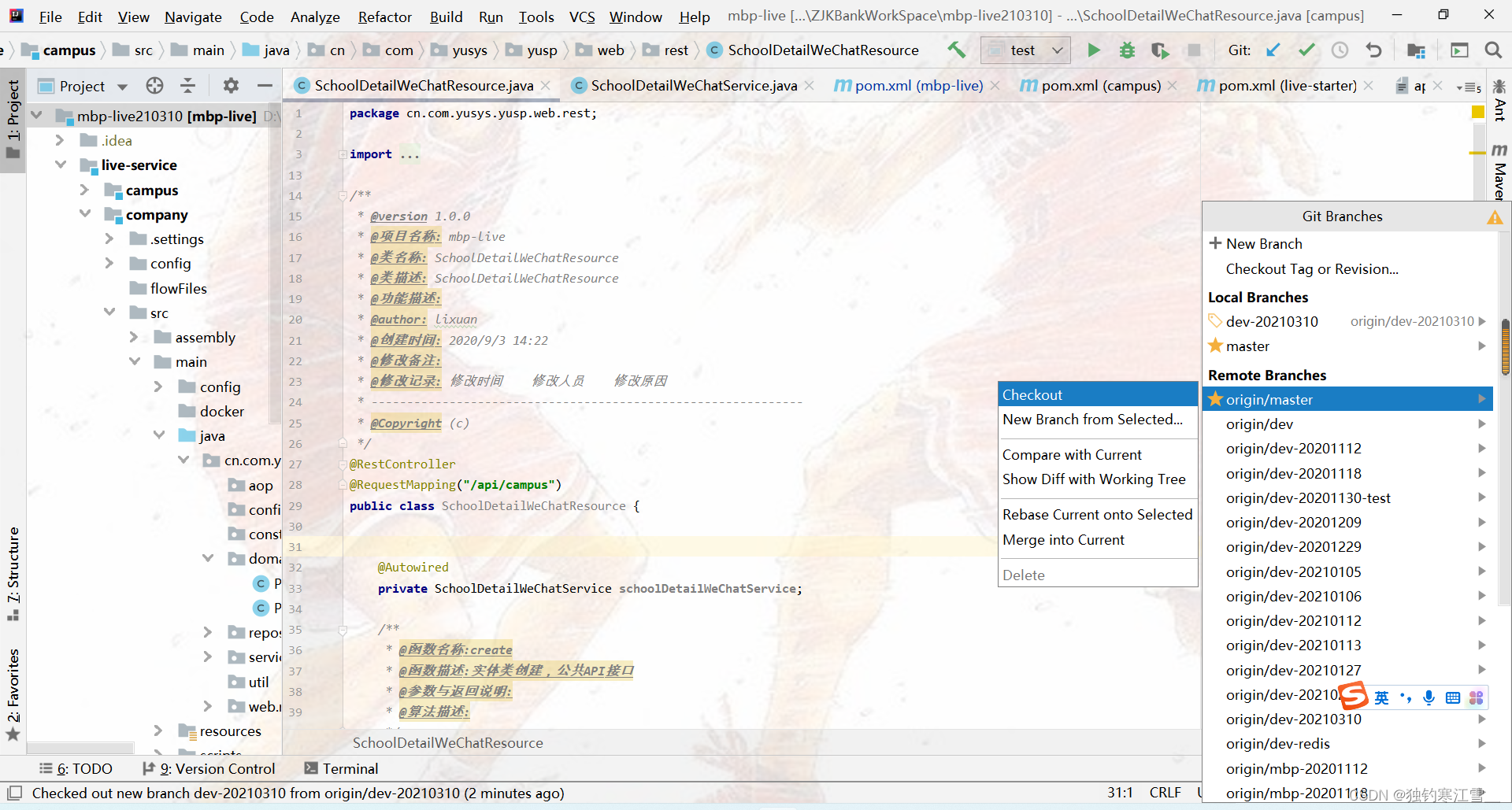The width and height of the screenshot is (1512, 810).
Task: Expand the resources folder
Action: (158, 730)
